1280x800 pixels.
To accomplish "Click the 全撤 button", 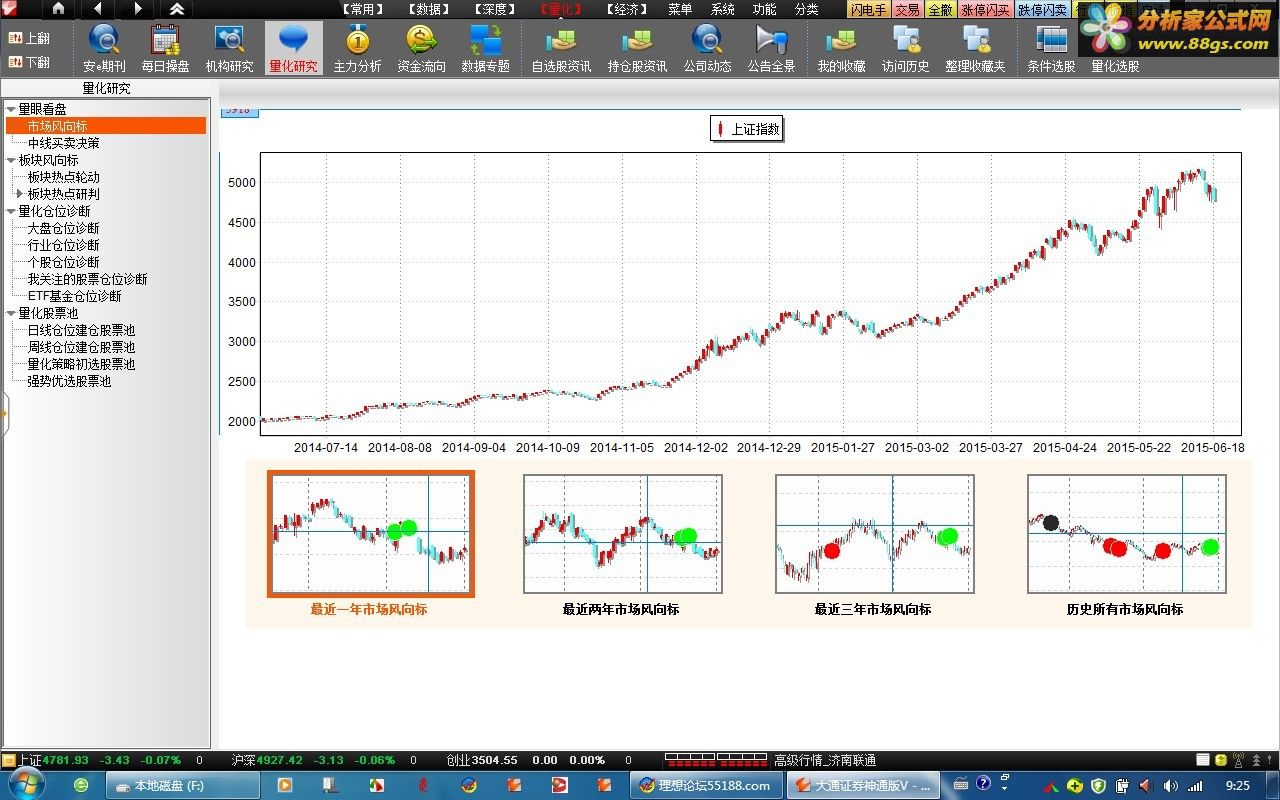I will coord(940,9).
